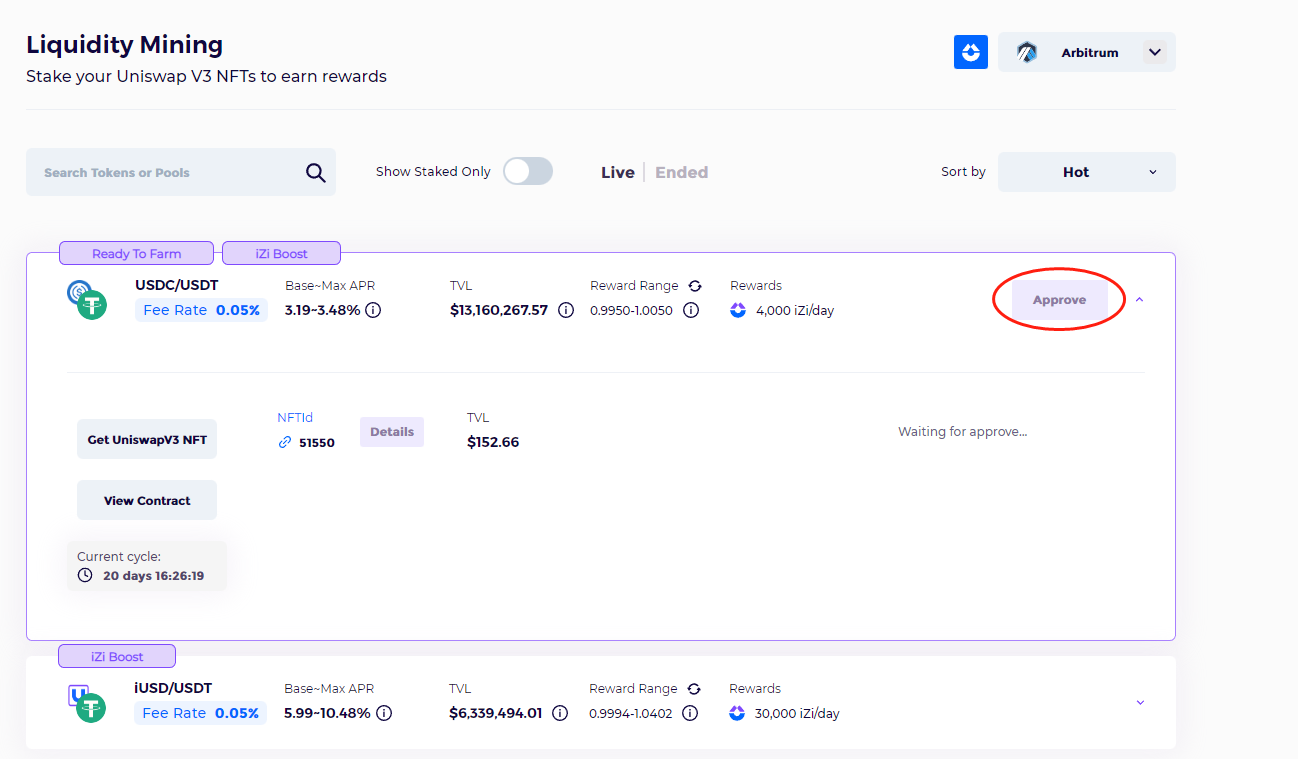Click the Get UniswapV3 NFT button
The height and width of the screenshot is (759, 1298).
pos(147,439)
